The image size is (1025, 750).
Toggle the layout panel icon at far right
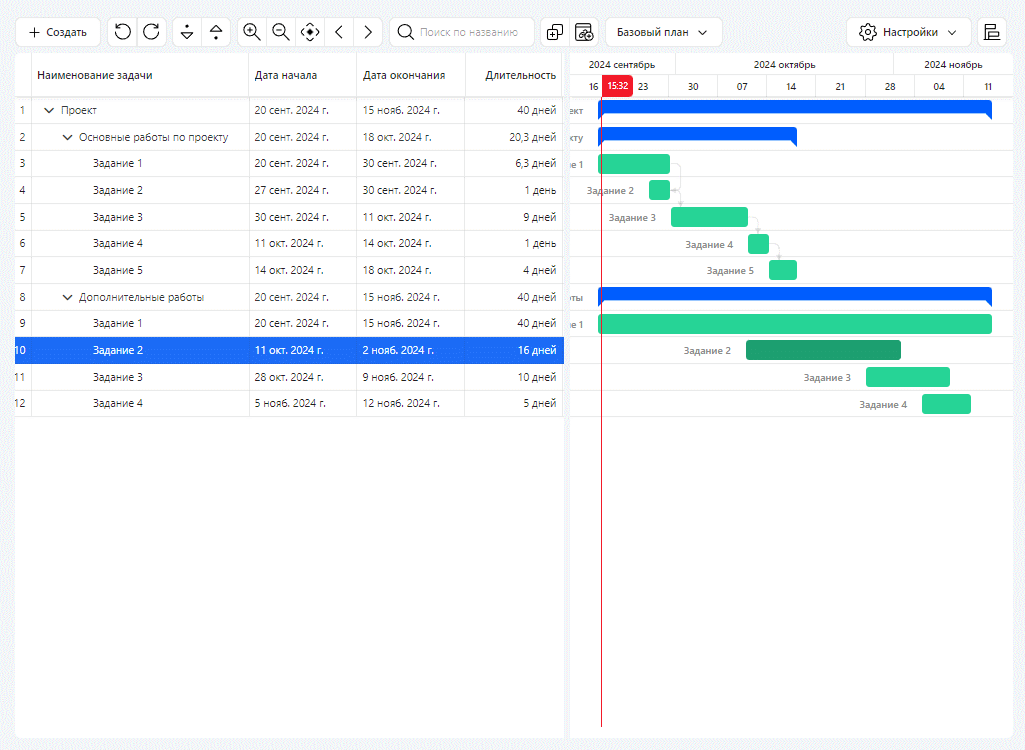pyautogui.click(x=992, y=32)
